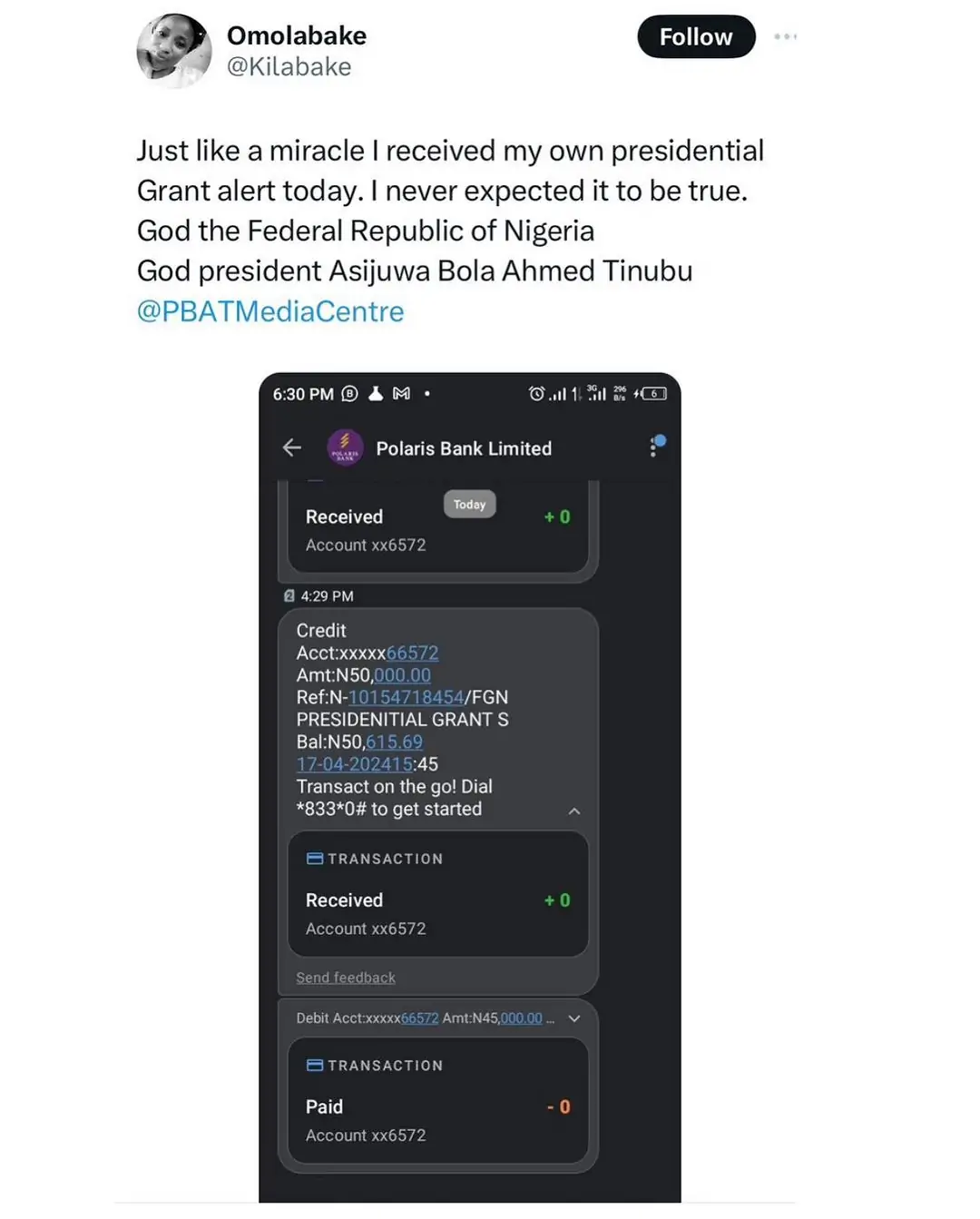Expand the Debit Acct message chevron
980x1219 pixels.
pos(573,1018)
